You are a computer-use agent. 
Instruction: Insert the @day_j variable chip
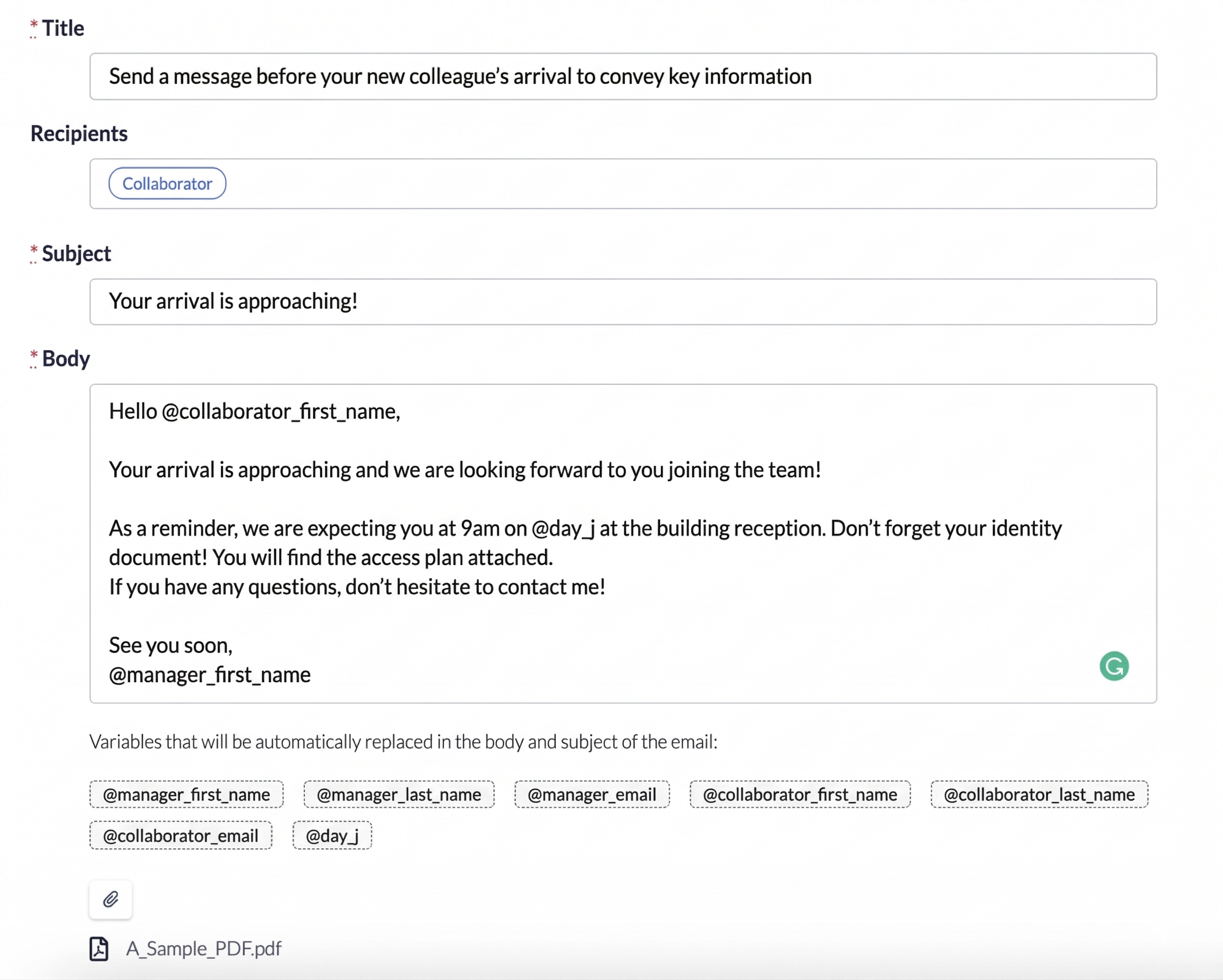[332, 835]
